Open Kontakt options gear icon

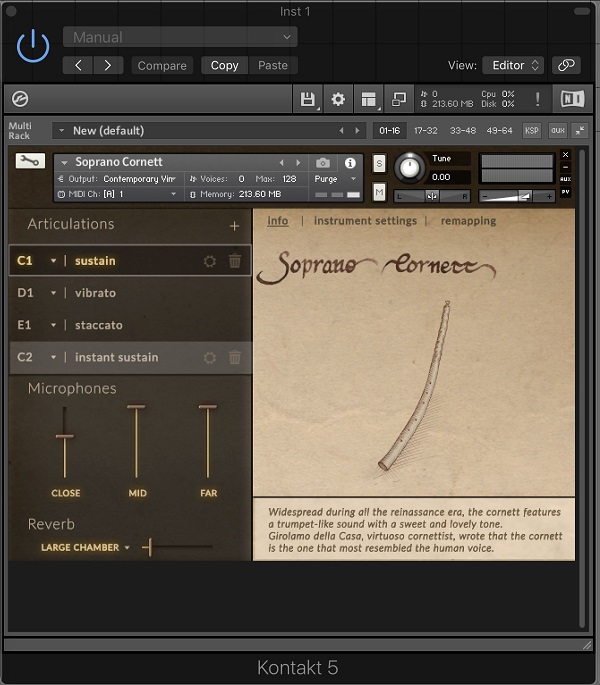[x=338, y=99]
